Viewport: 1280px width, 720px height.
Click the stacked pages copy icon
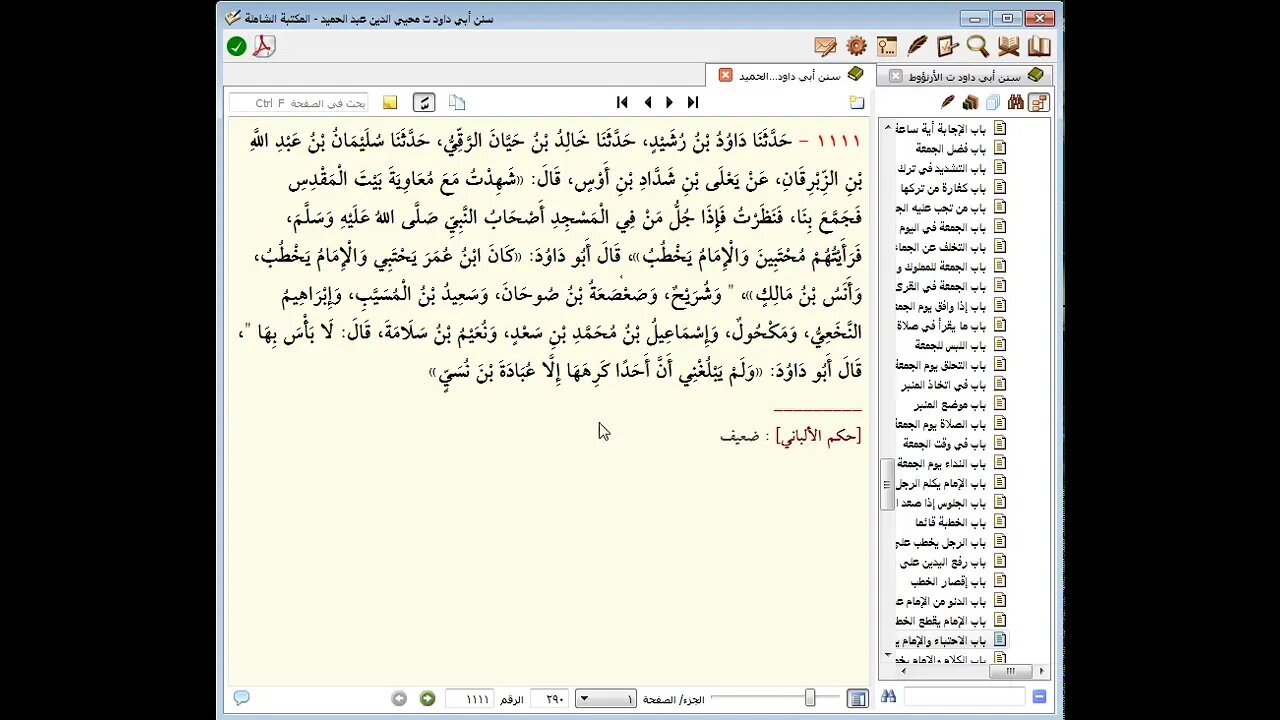993,102
